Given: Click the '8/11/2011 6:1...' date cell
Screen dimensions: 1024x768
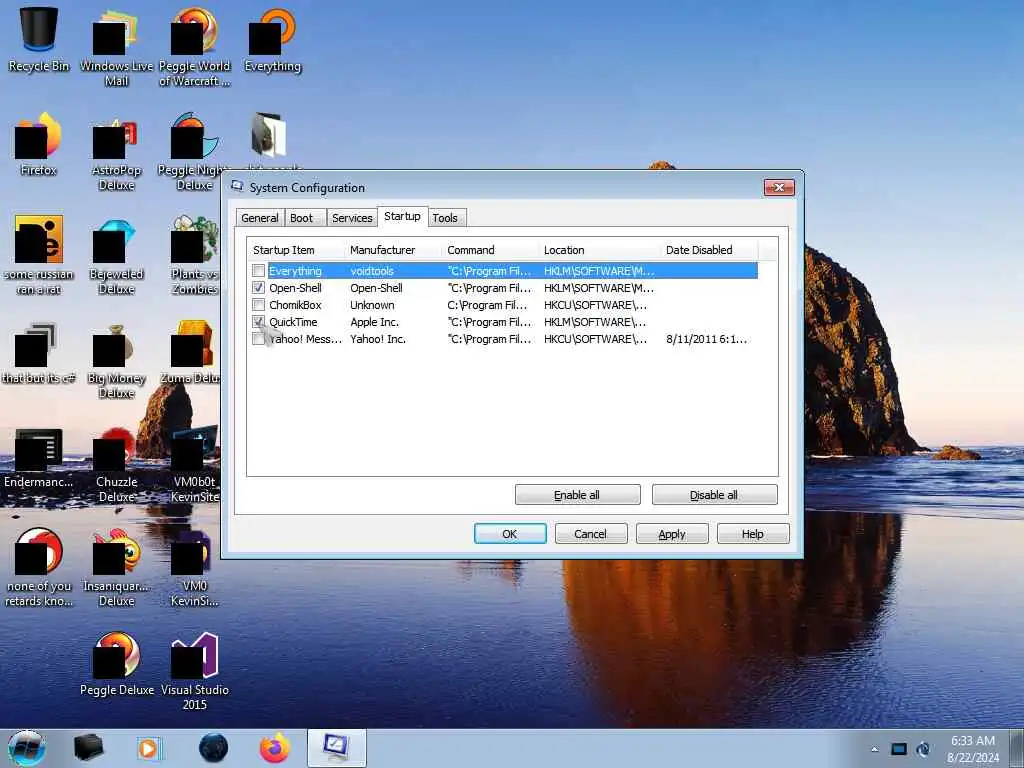Looking at the screenshot, I should click(706, 338).
